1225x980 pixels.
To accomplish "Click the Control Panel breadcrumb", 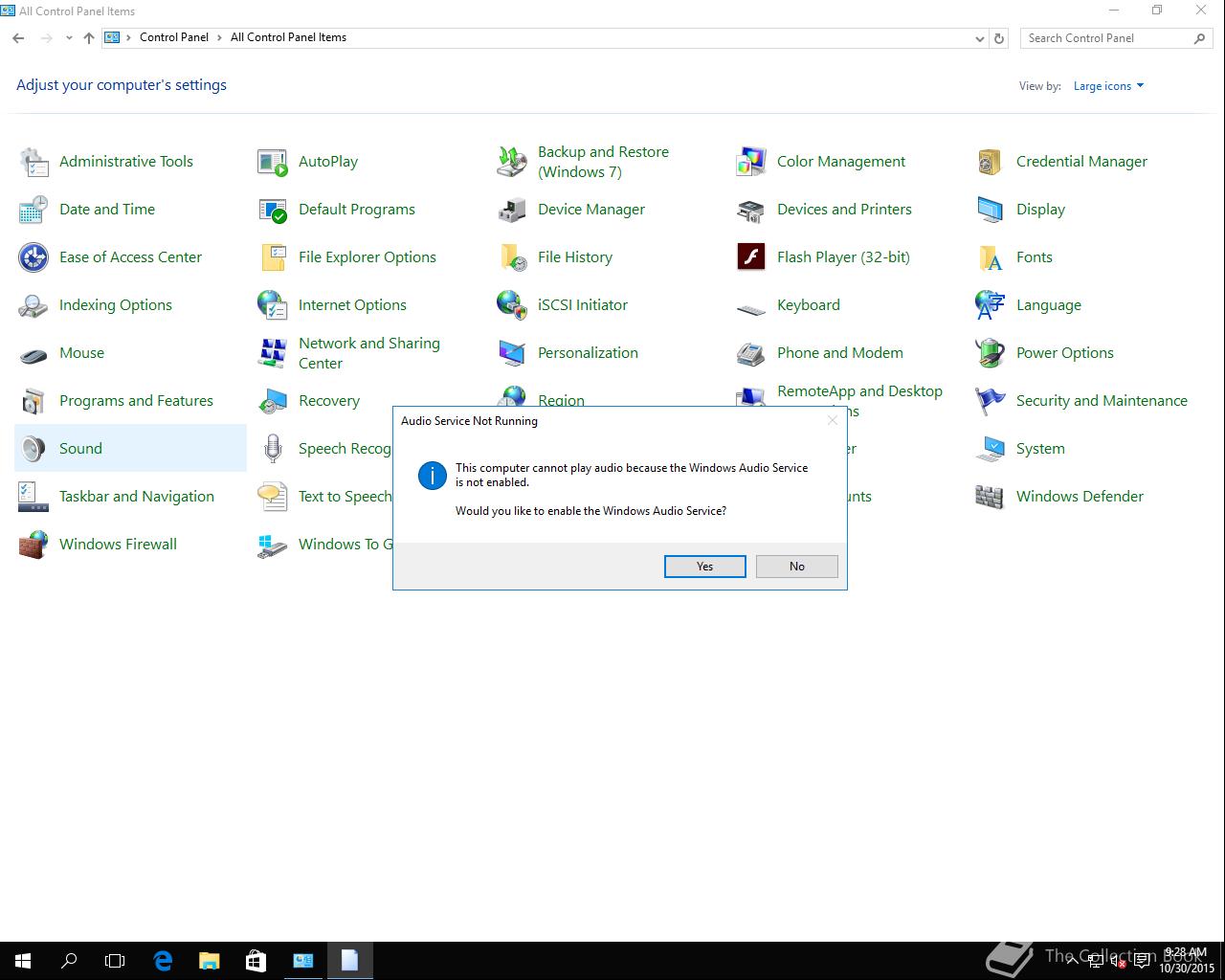I will (174, 37).
